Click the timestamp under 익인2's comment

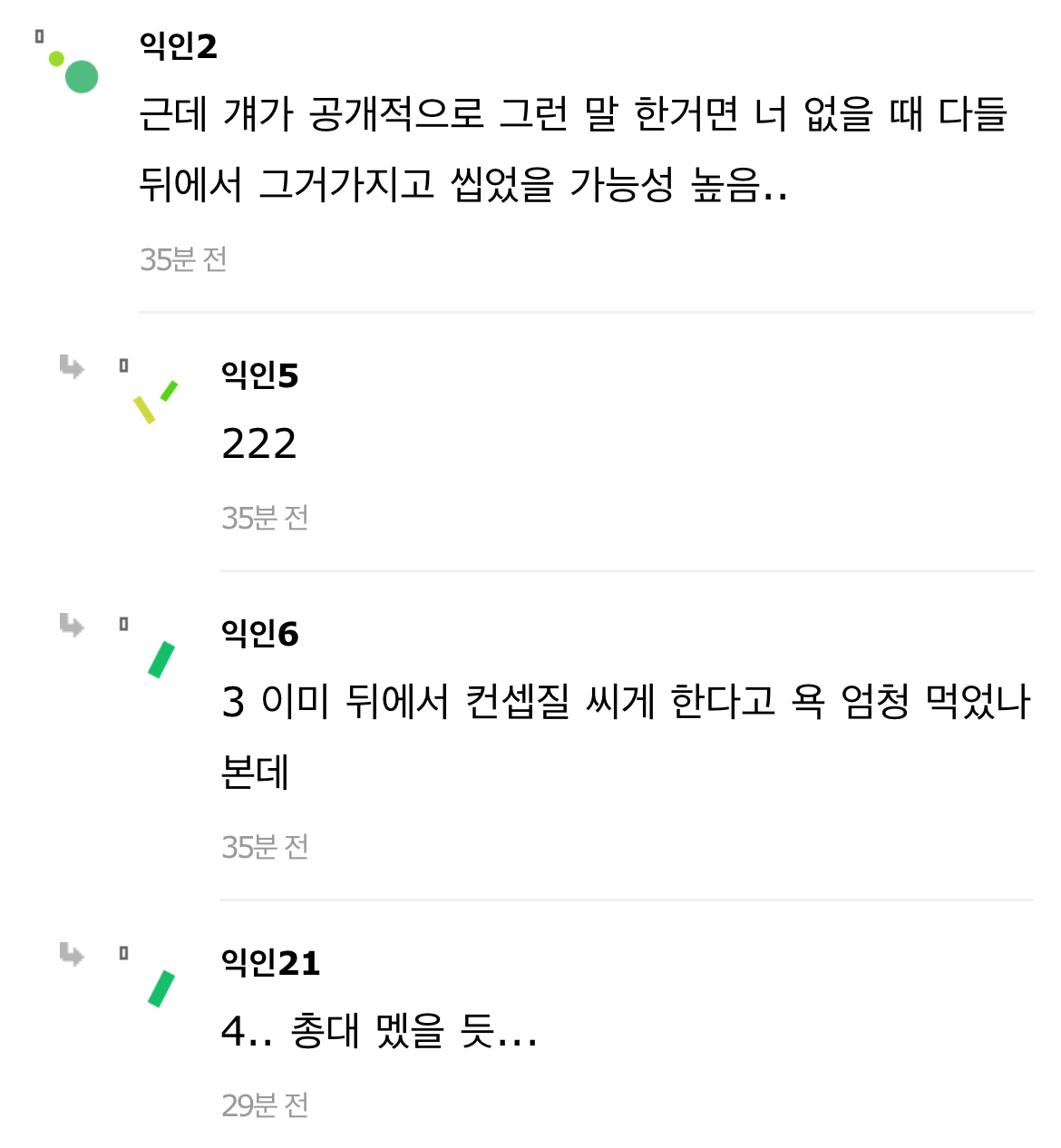(183, 259)
